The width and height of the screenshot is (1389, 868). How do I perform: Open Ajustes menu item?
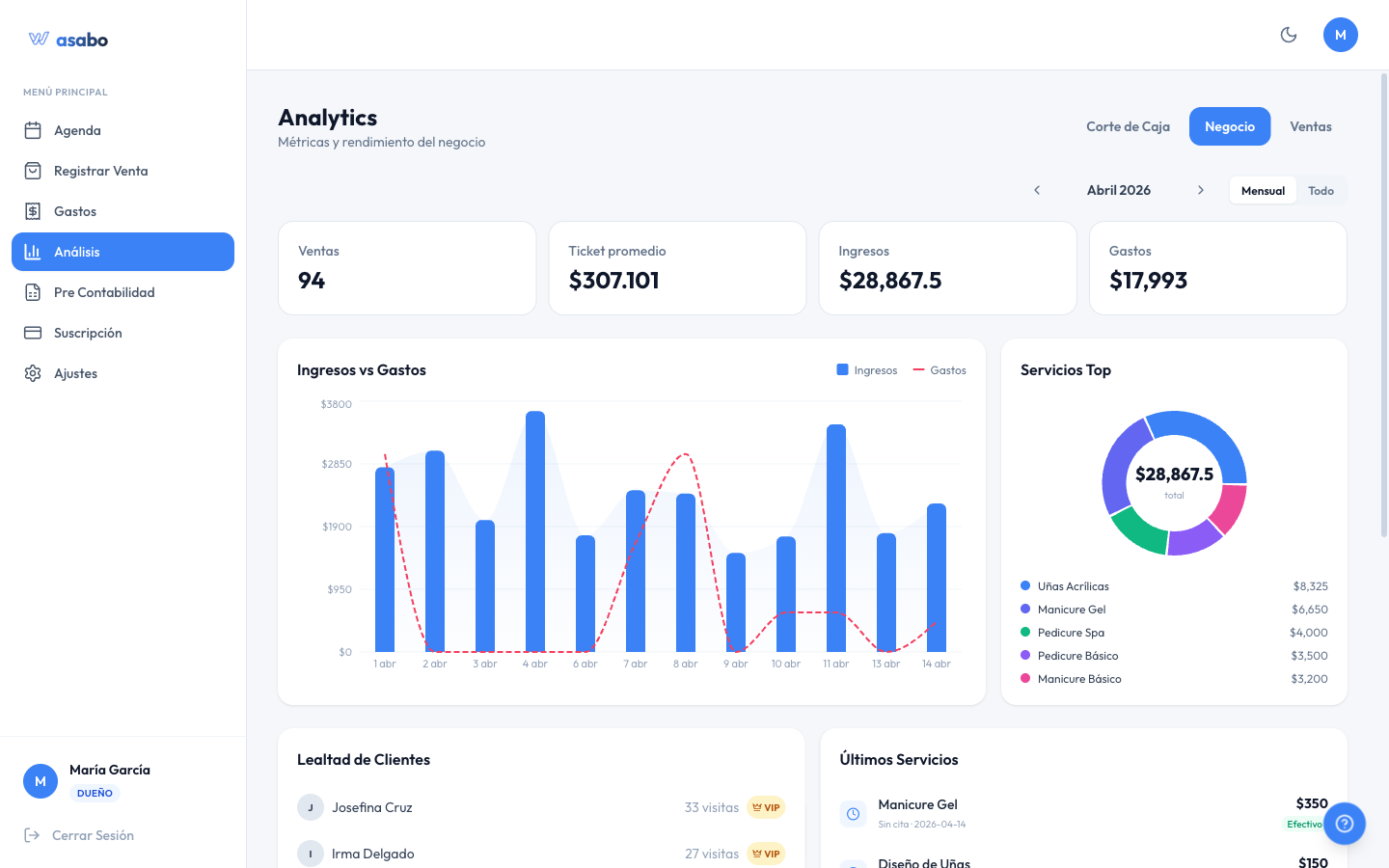pyautogui.click(x=123, y=373)
